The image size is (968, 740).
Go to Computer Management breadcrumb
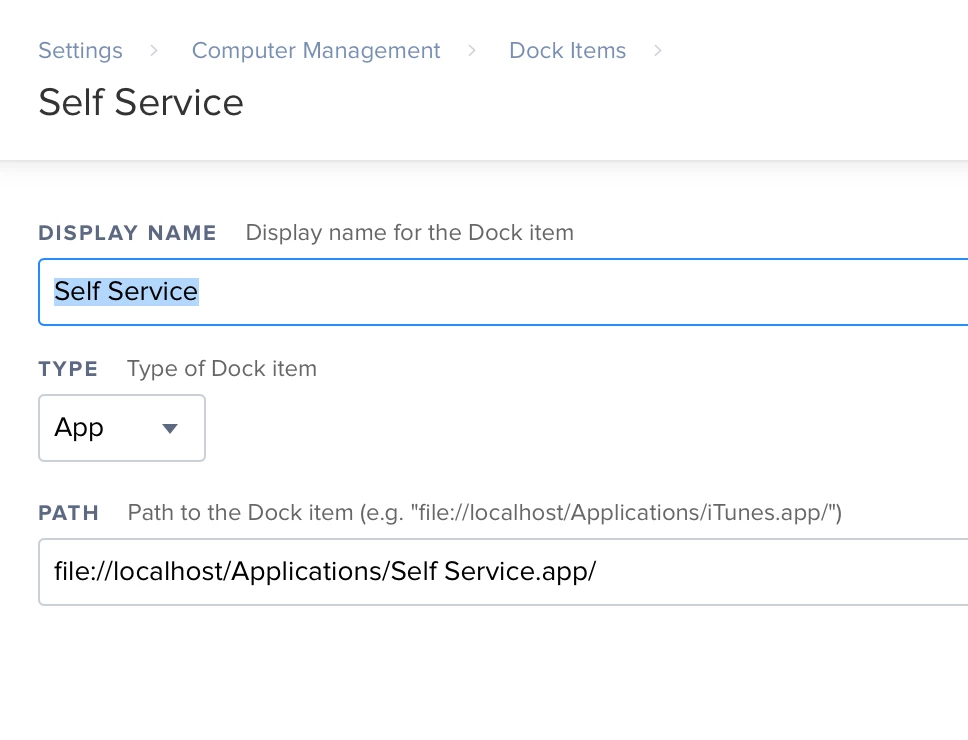(x=315, y=51)
